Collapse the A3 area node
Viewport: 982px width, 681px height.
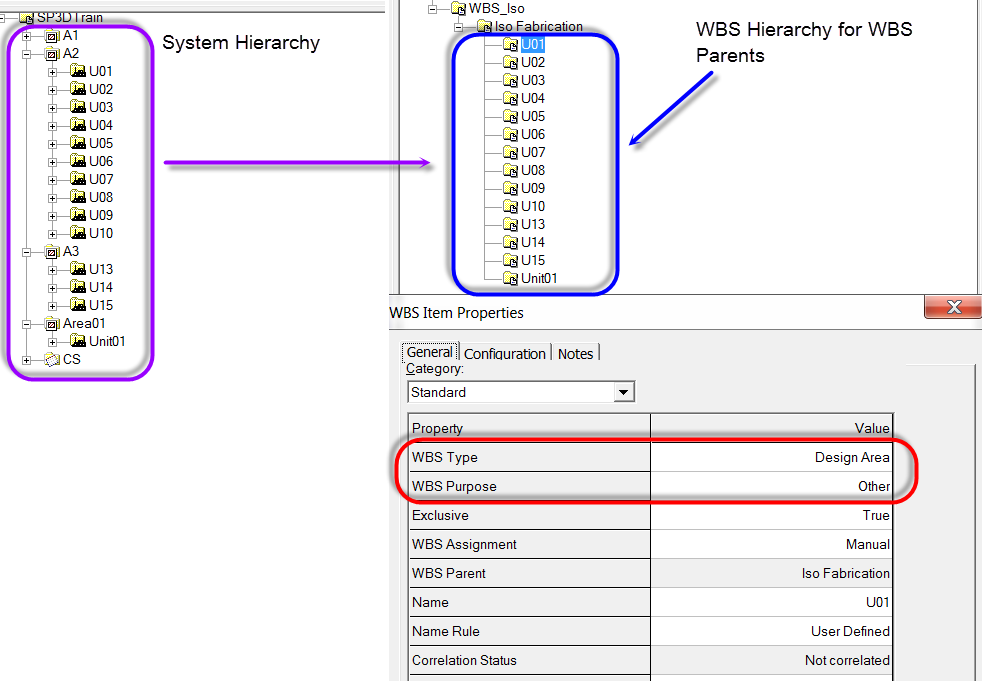tap(26, 252)
